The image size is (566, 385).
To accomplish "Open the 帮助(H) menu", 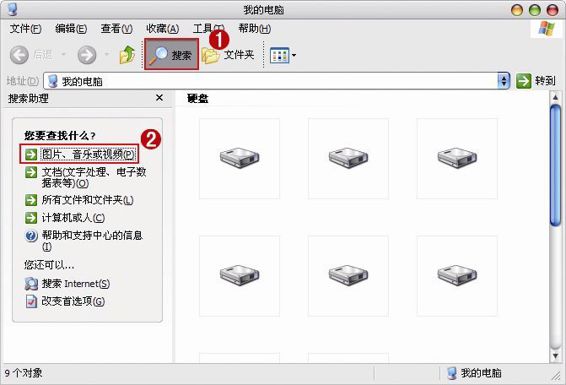I will click(254, 29).
